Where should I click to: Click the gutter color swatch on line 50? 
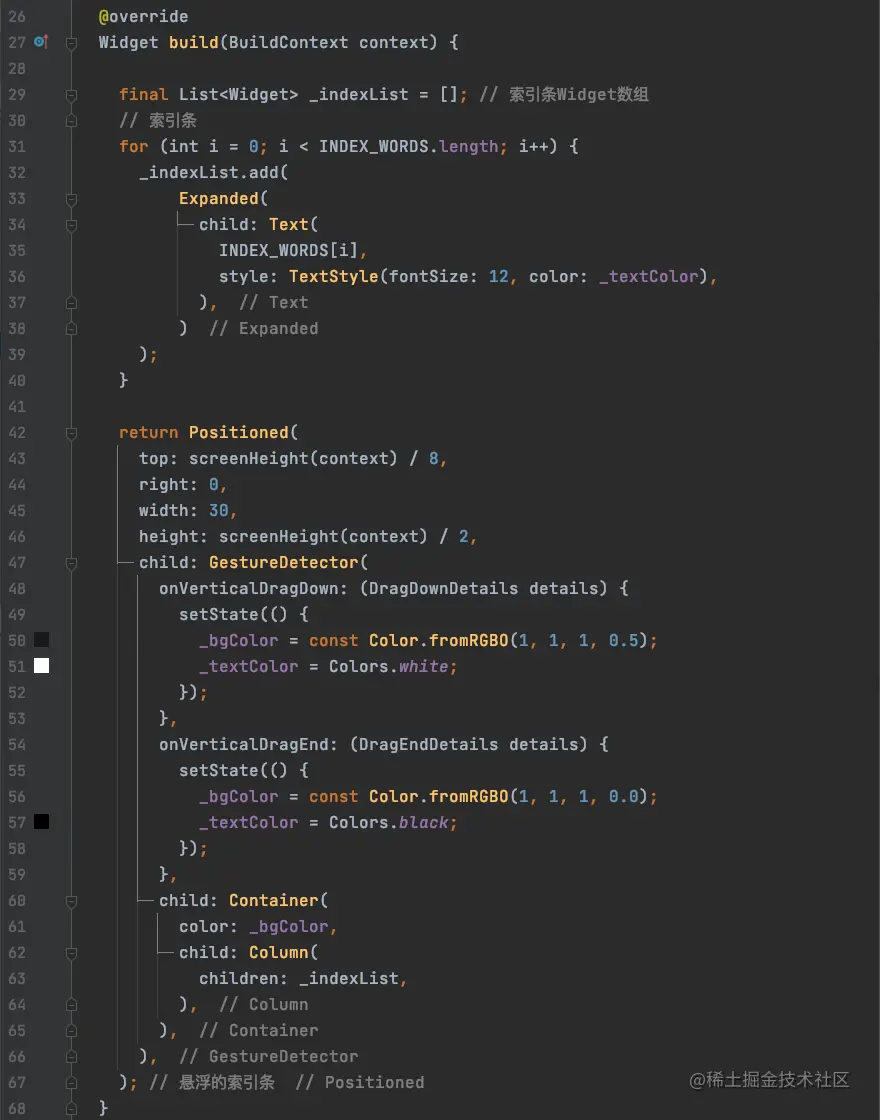(x=41, y=640)
